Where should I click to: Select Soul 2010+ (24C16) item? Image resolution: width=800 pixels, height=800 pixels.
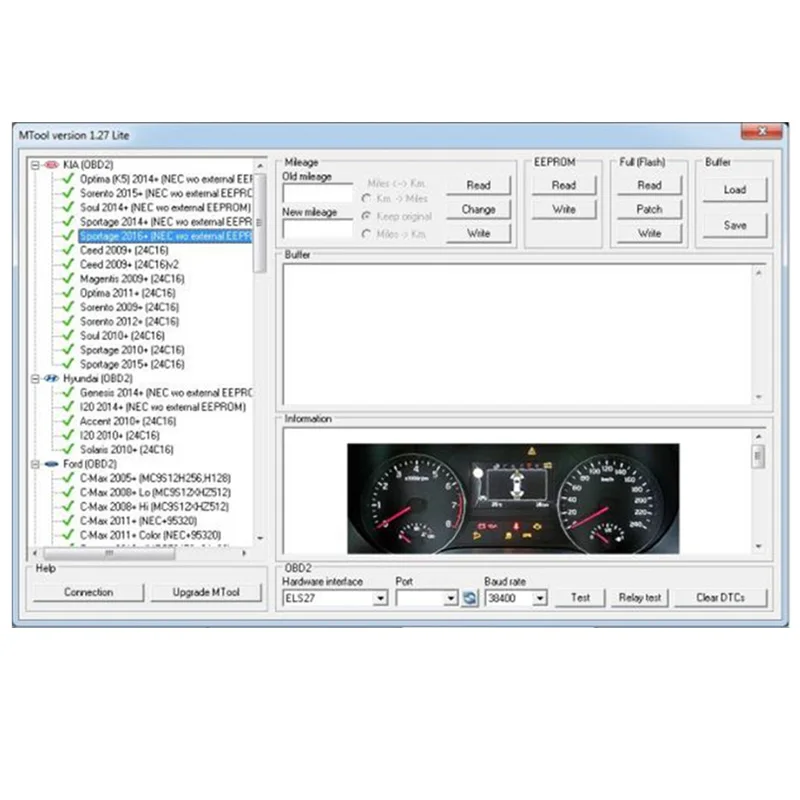tap(122, 336)
